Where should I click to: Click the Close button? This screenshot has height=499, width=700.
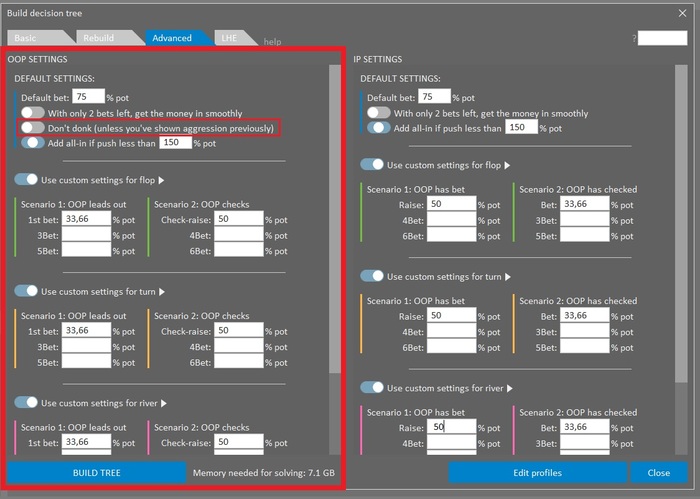(x=659, y=473)
